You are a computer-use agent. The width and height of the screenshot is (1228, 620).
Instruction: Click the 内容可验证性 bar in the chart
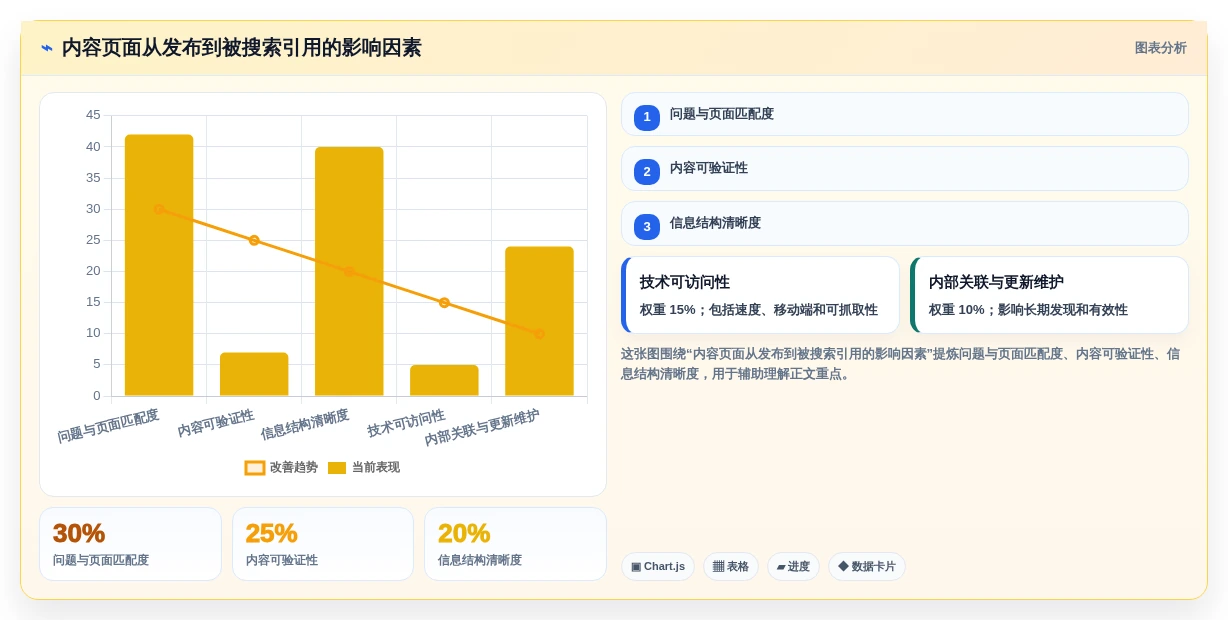254,374
